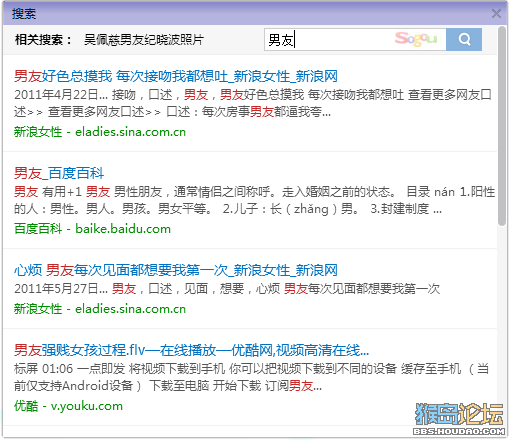Click the Sogou logo in search box
Viewport: 510px width, 440px height.
[416, 39]
